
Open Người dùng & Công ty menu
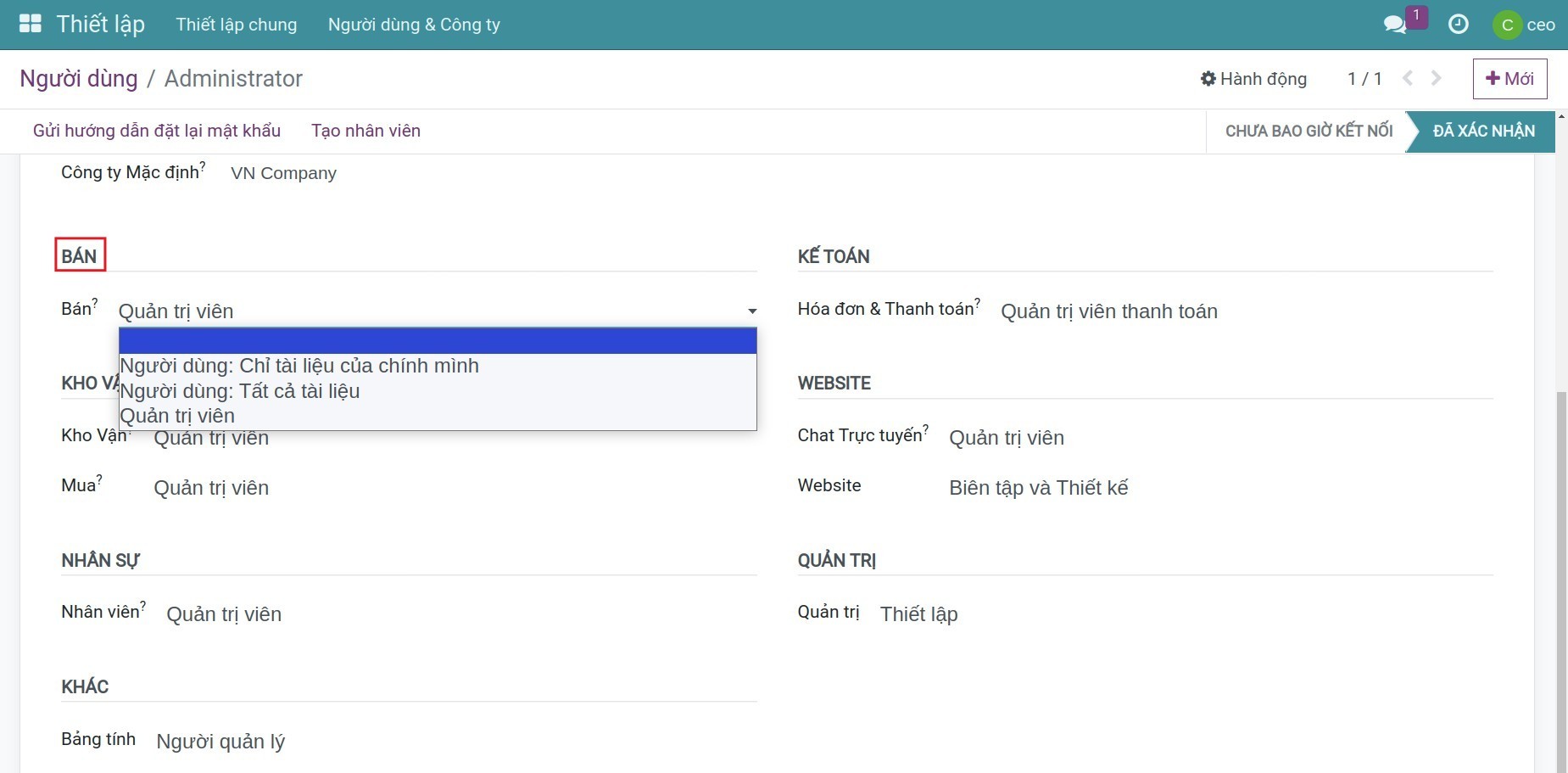[x=414, y=25]
